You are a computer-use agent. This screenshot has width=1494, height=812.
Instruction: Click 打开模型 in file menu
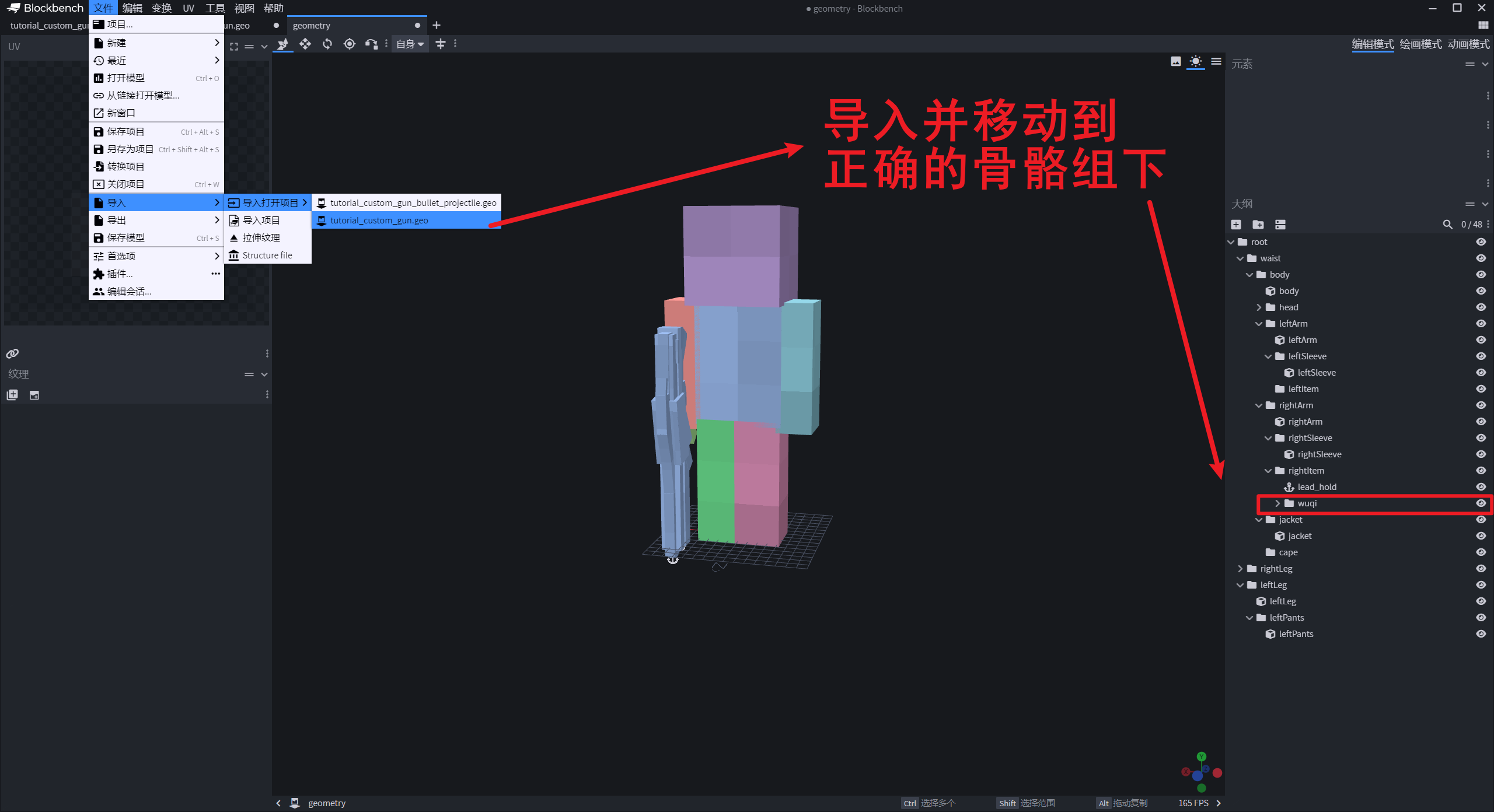pos(156,78)
